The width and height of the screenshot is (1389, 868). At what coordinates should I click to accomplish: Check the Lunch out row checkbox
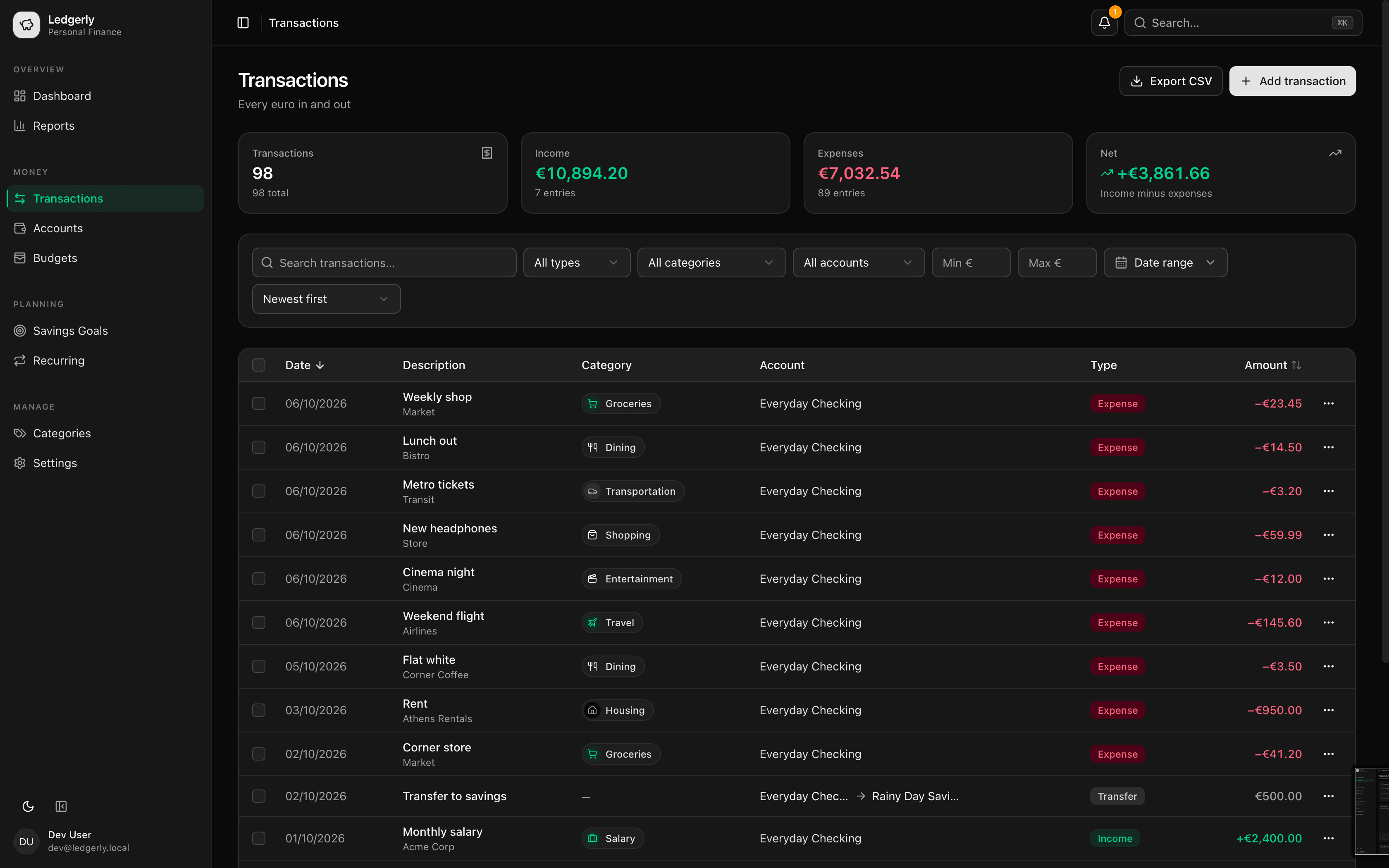259,447
